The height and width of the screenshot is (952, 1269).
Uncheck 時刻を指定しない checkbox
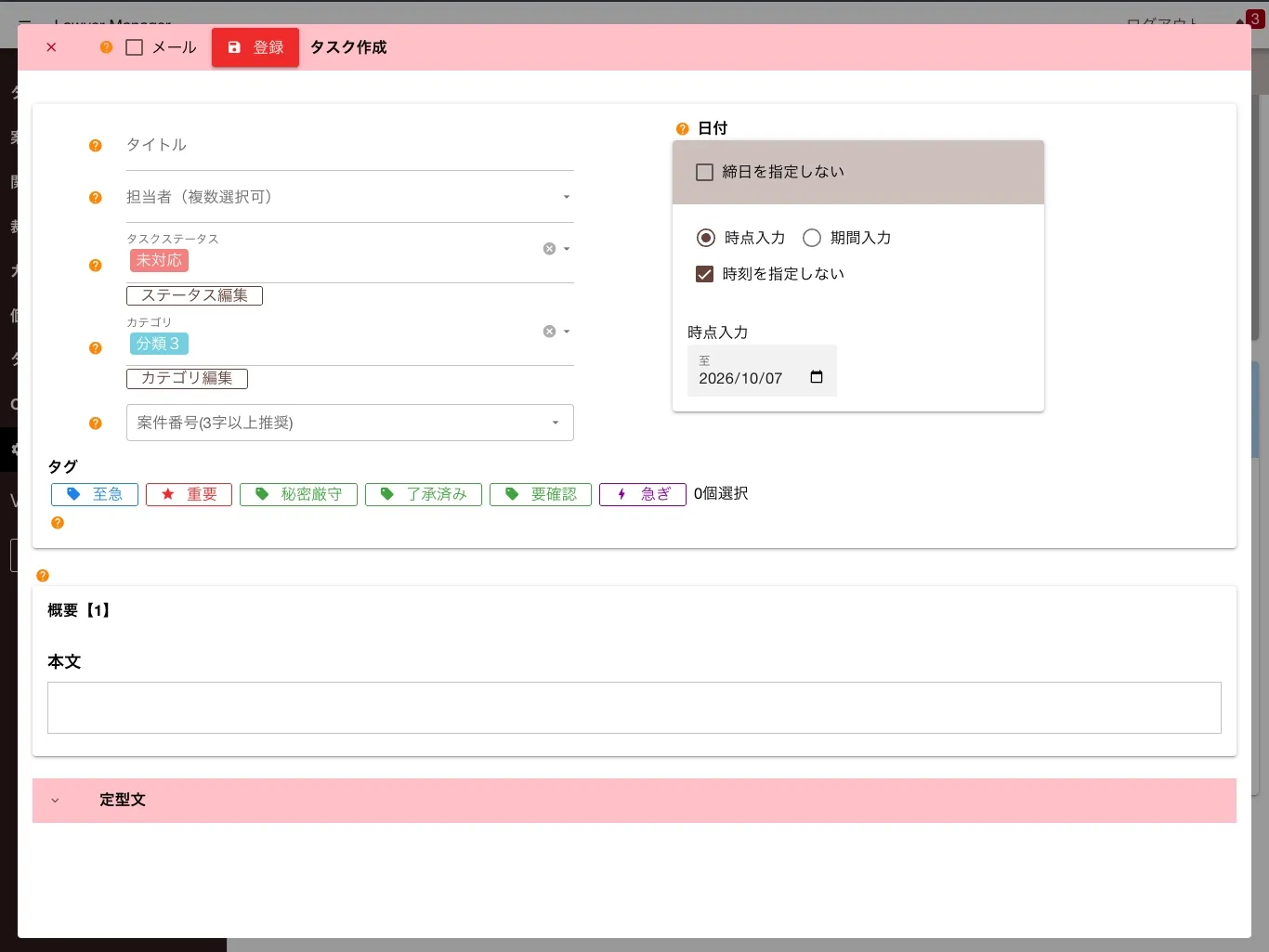click(x=704, y=274)
